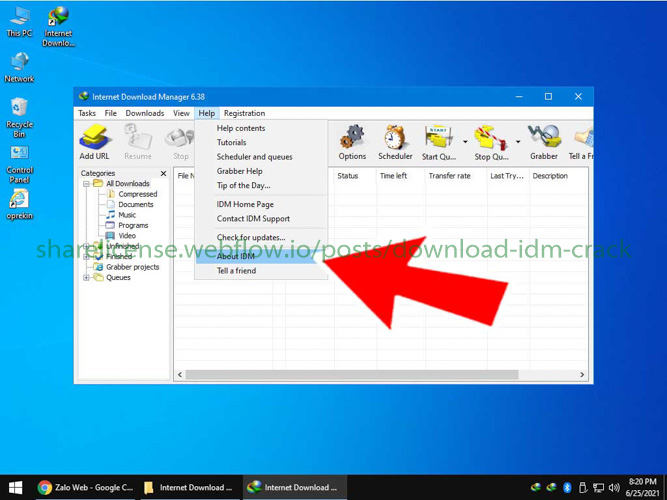Open the File menu
The height and width of the screenshot is (500, 667).
tap(111, 113)
